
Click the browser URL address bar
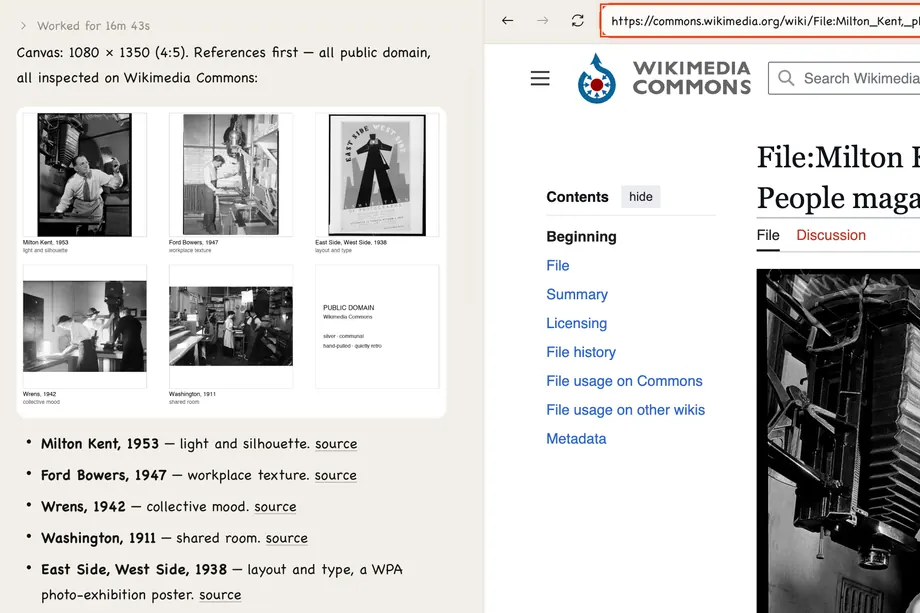(760, 21)
